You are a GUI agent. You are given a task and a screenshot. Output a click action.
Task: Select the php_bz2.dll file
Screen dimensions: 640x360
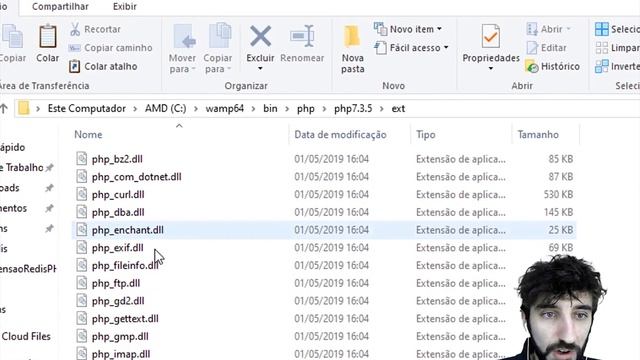click(117, 159)
